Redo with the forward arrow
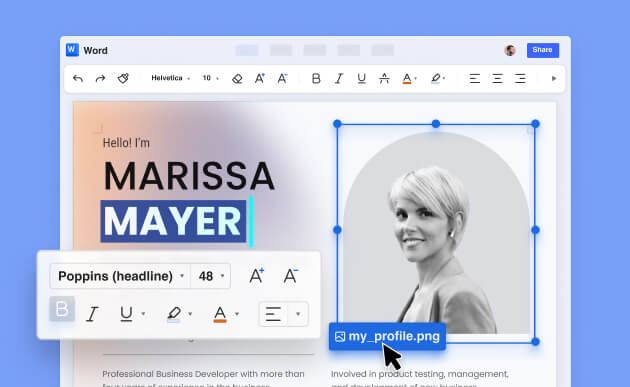 (x=100, y=78)
